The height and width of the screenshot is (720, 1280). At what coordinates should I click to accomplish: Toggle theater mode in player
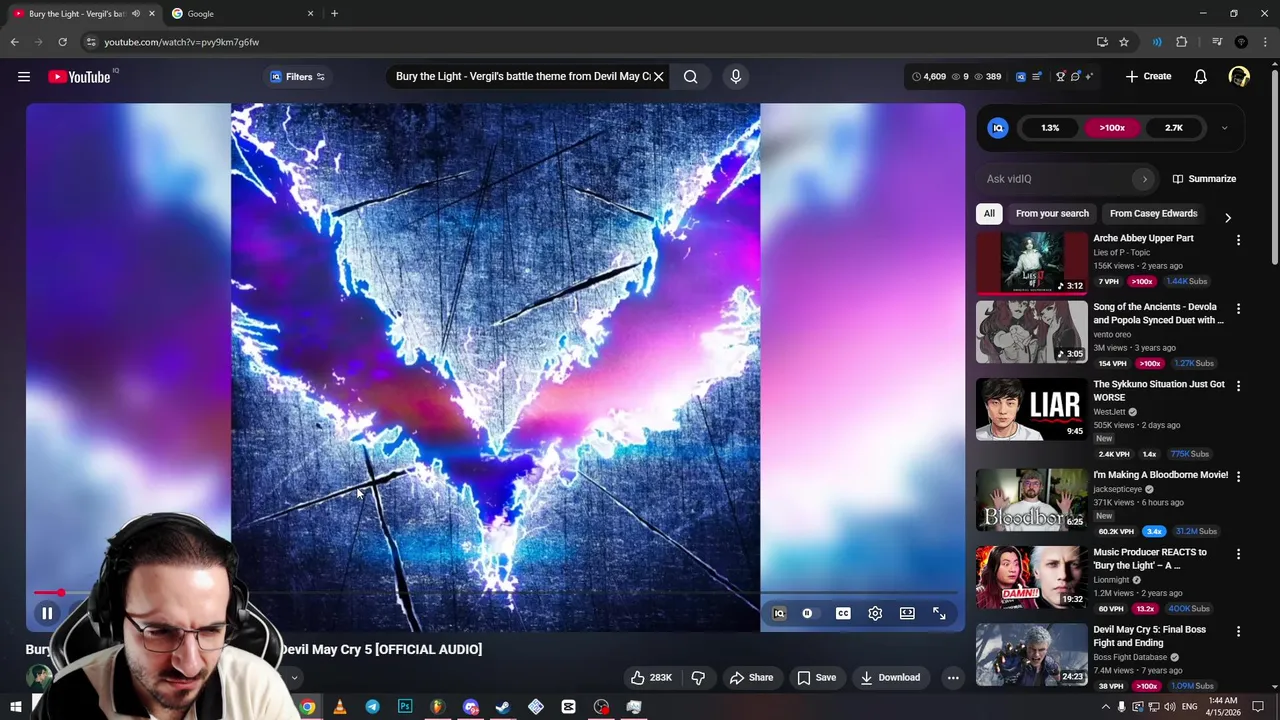click(907, 613)
